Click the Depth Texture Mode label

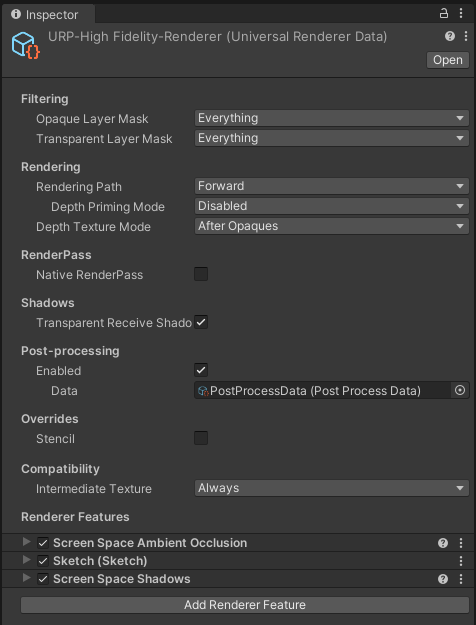[94, 226]
